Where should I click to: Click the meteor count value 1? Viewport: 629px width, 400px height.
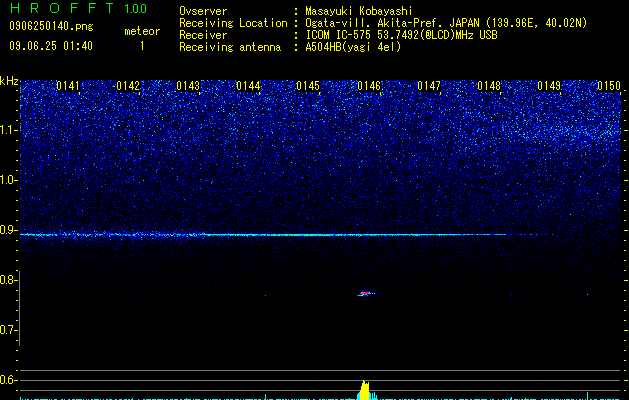pos(142,46)
